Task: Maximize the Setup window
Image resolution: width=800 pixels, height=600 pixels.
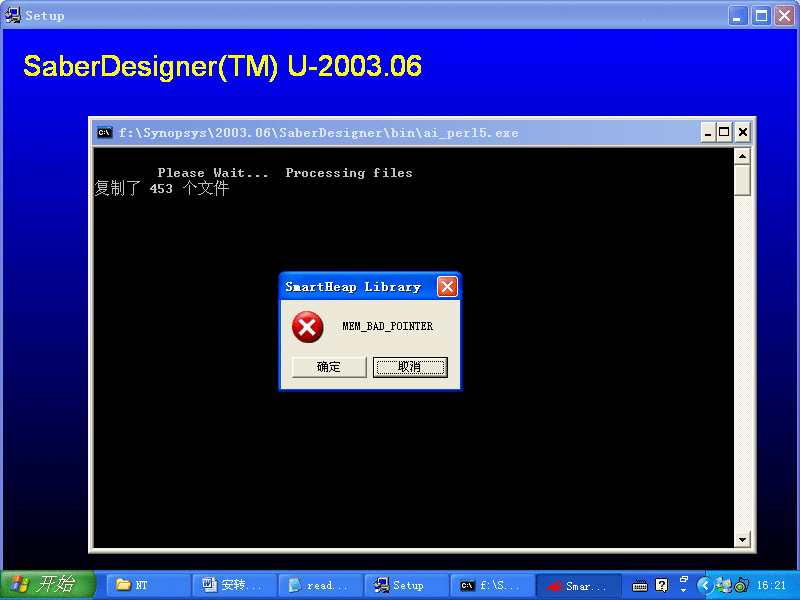Action: 761,16
